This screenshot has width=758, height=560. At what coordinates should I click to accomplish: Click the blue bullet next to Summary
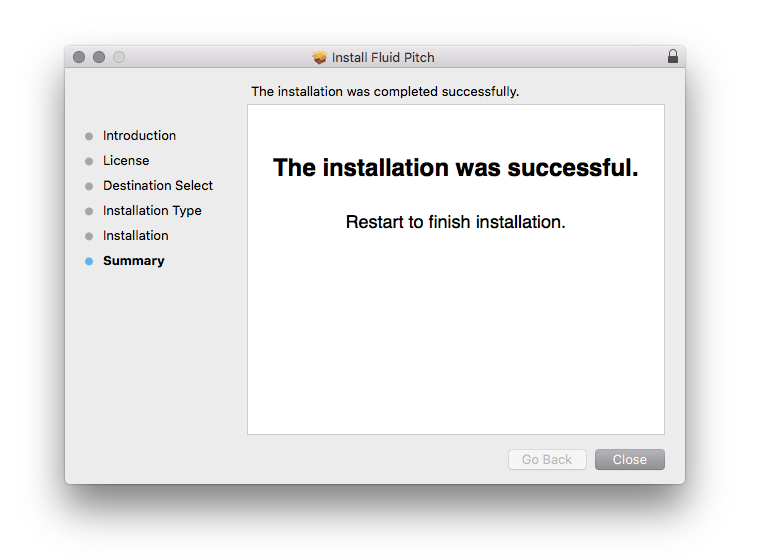pos(89,261)
